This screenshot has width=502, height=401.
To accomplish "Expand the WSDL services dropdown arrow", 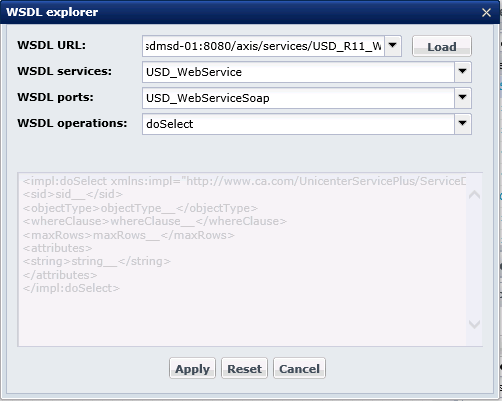I will (463, 72).
